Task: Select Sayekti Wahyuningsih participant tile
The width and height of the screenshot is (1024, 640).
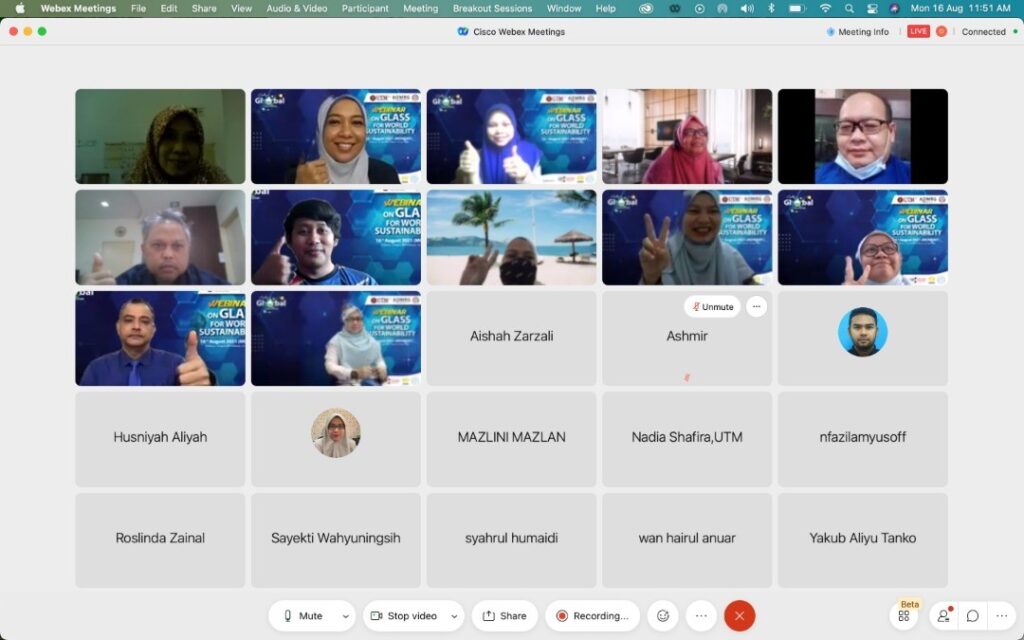Action: [x=336, y=540]
